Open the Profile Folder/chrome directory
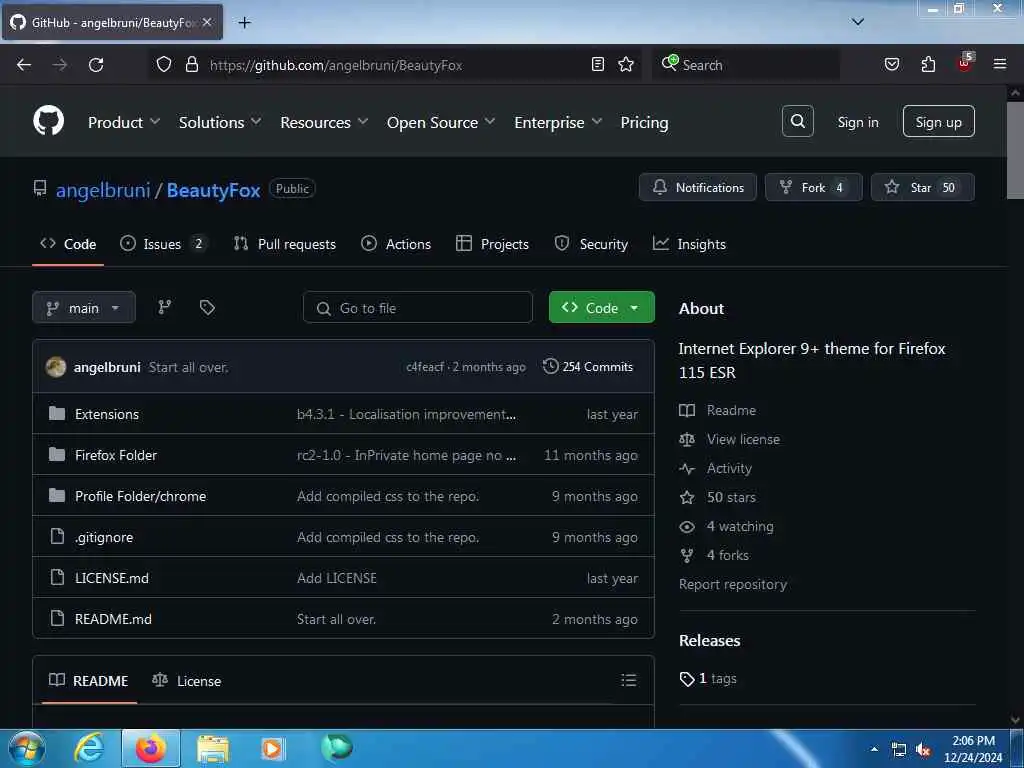 pos(140,496)
